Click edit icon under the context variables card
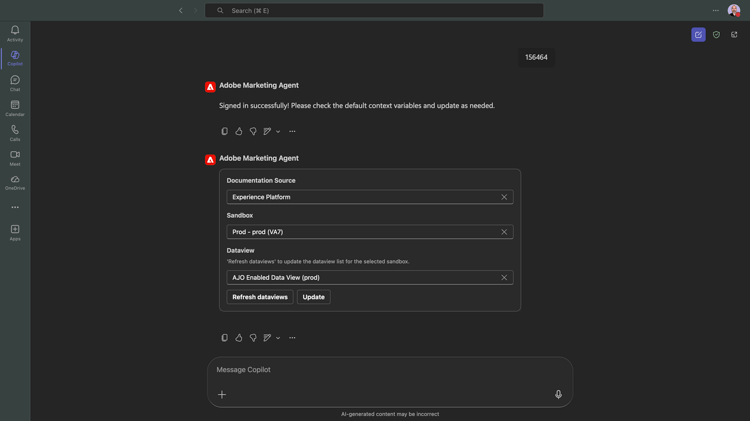 click(267, 338)
